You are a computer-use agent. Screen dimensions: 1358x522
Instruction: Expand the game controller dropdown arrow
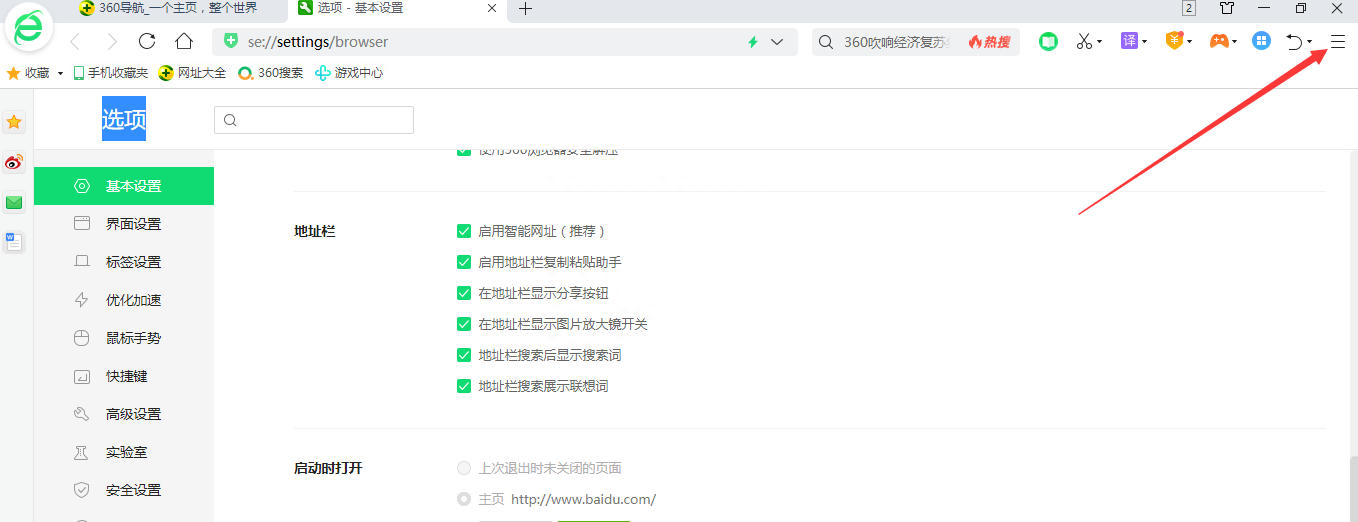coord(1235,42)
